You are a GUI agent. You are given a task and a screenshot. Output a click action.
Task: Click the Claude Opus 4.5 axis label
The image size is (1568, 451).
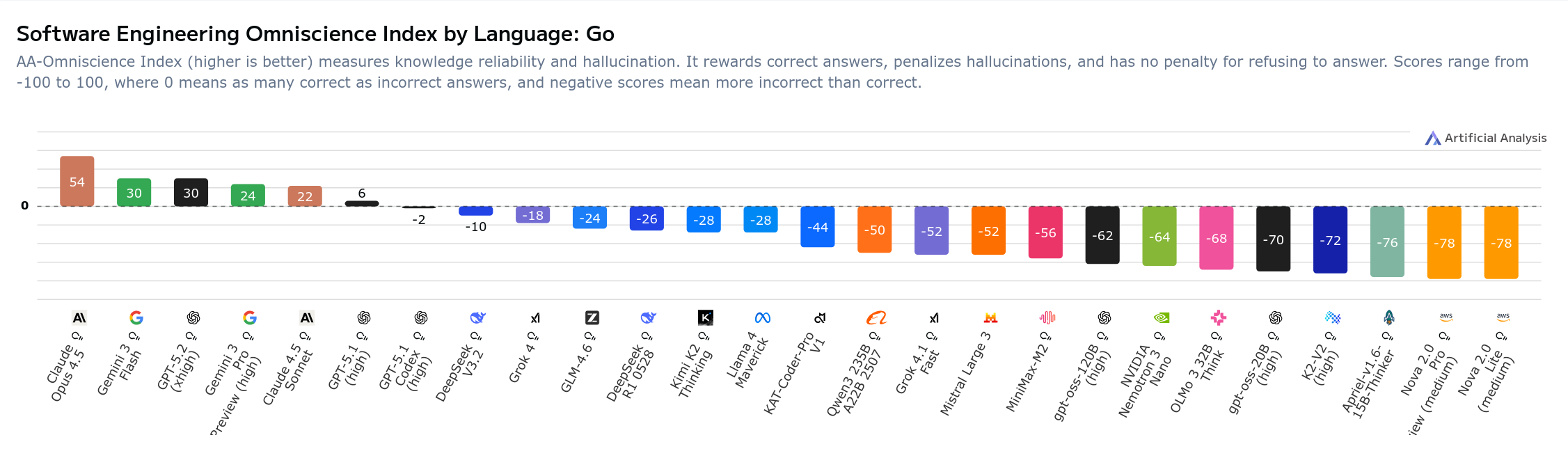pos(66,374)
